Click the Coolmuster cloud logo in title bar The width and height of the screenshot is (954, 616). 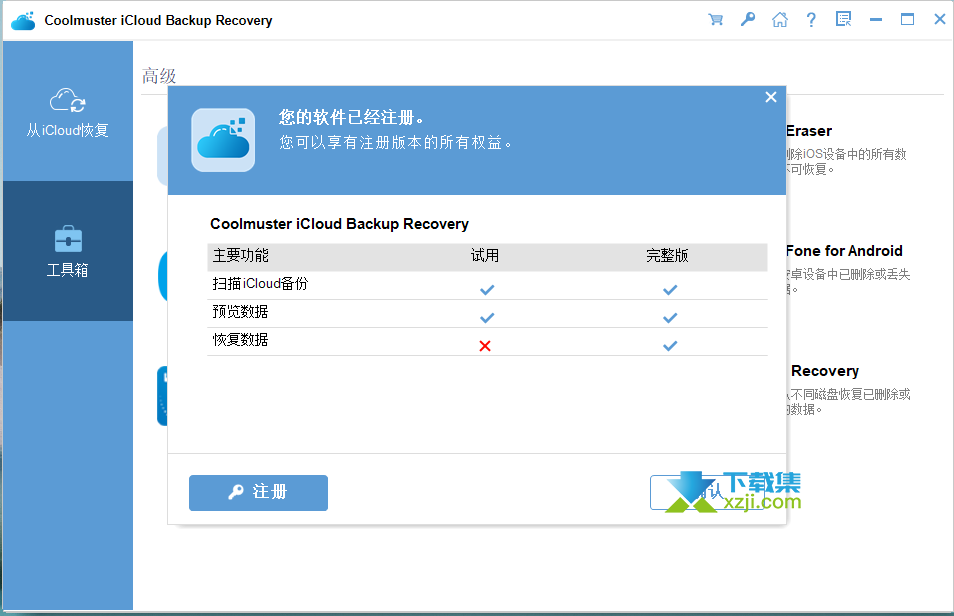(x=23, y=21)
